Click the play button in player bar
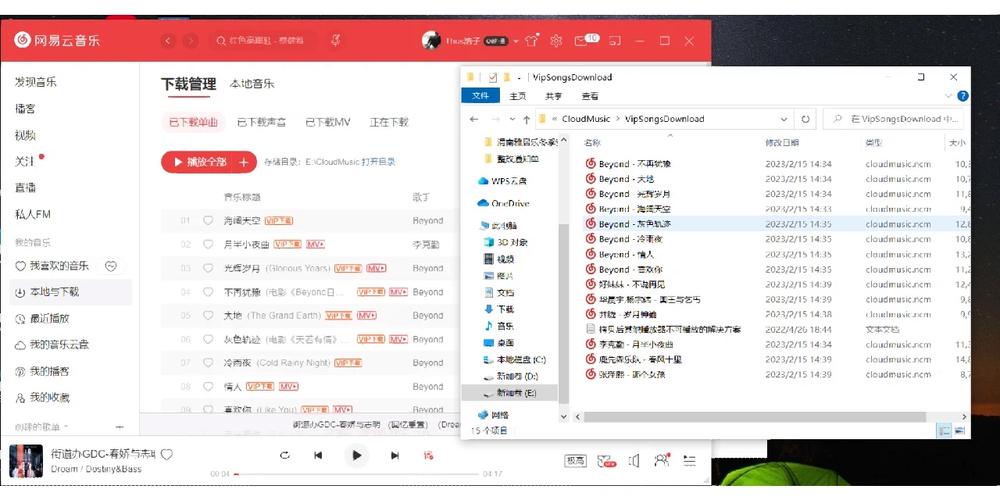This screenshot has width=1000, height=500. click(x=357, y=455)
